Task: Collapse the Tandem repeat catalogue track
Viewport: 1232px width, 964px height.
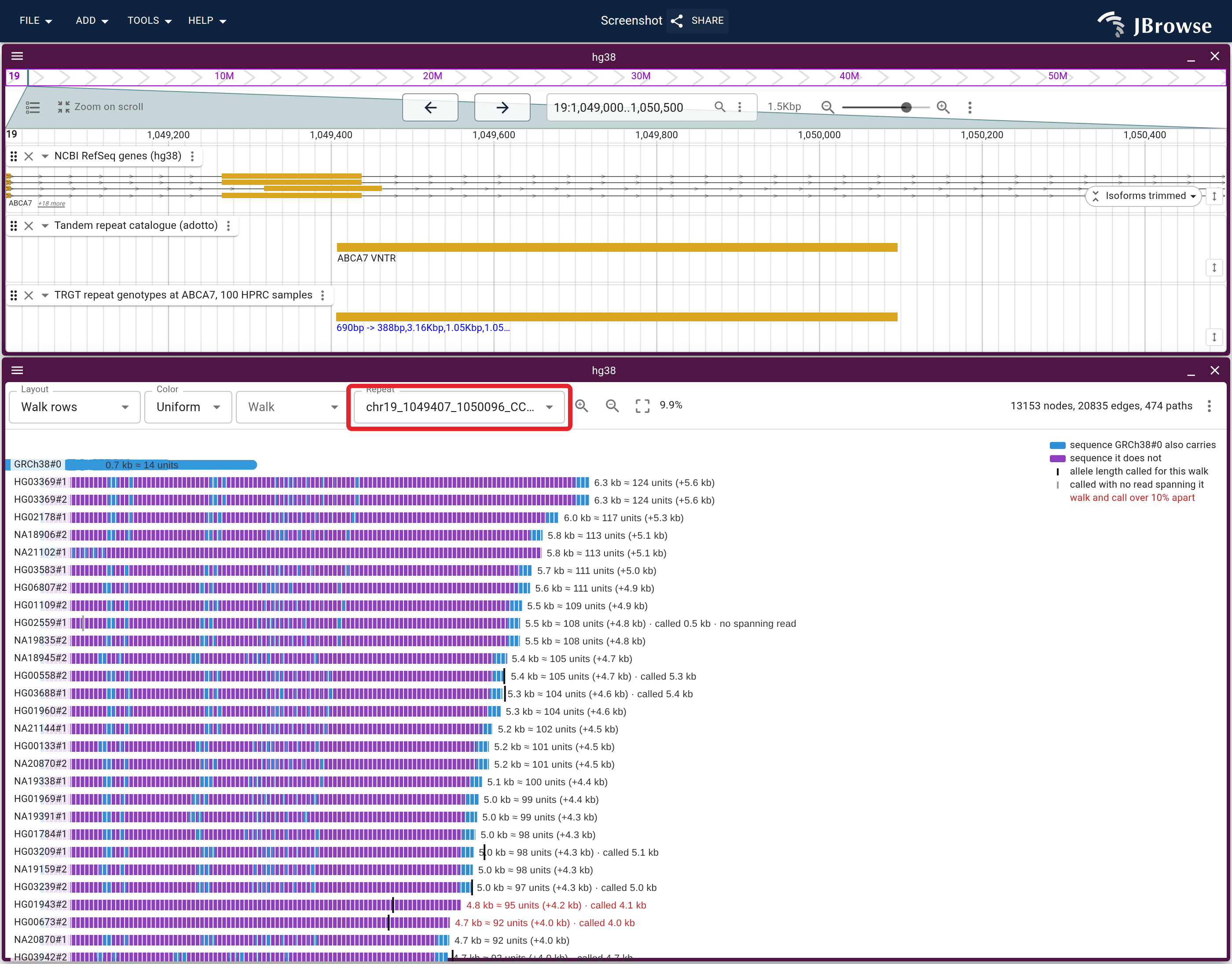Action: (x=44, y=226)
